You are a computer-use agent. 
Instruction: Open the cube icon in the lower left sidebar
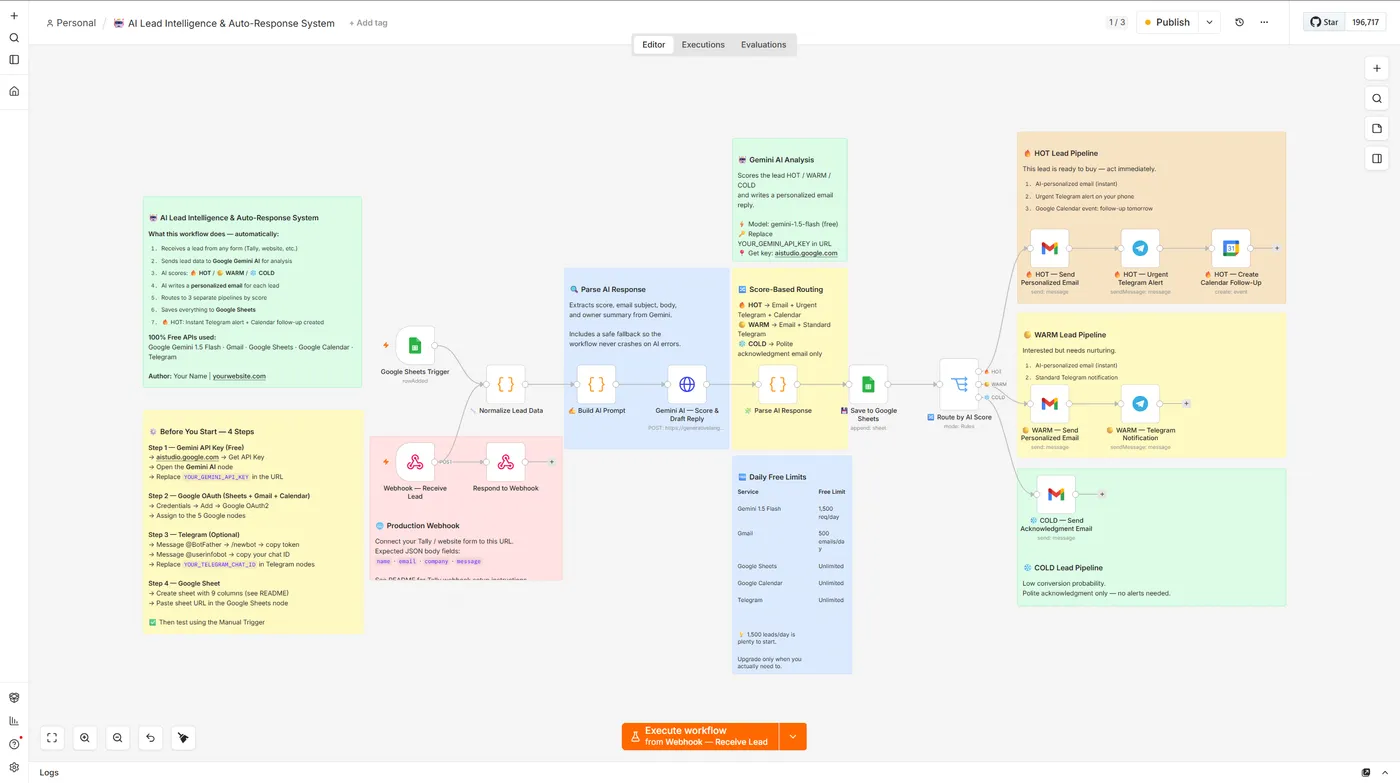pyautogui.click(x=14, y=698)
